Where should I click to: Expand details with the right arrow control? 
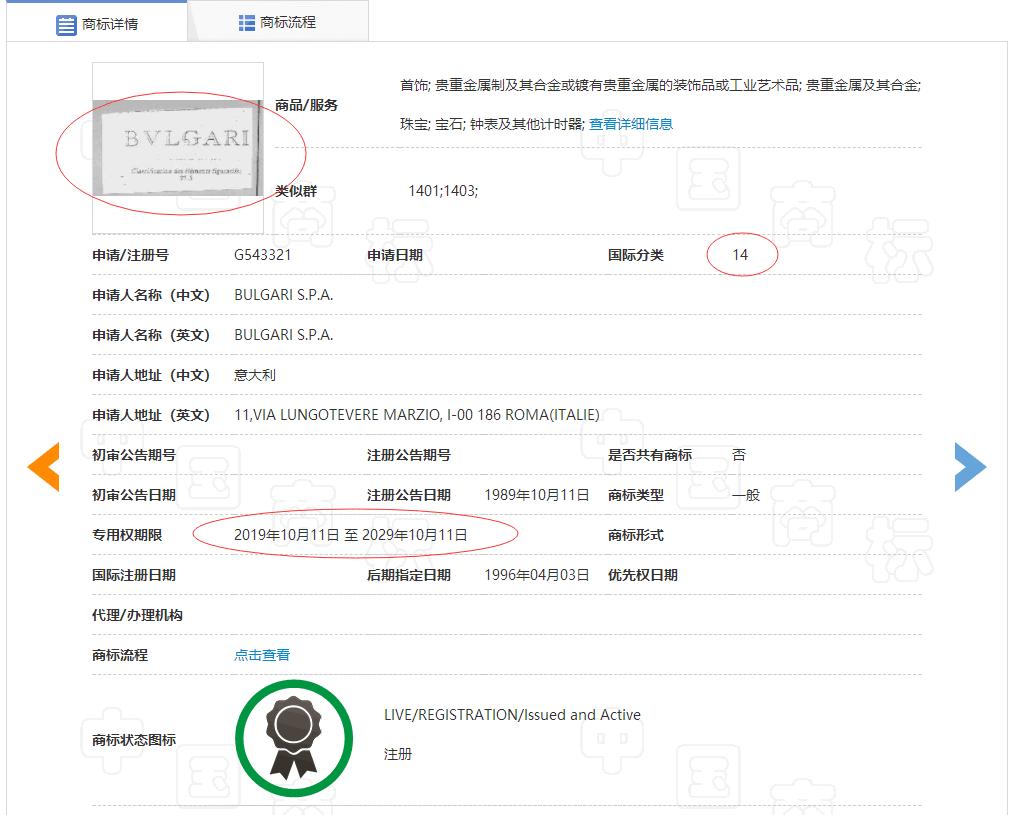(971, 465)
